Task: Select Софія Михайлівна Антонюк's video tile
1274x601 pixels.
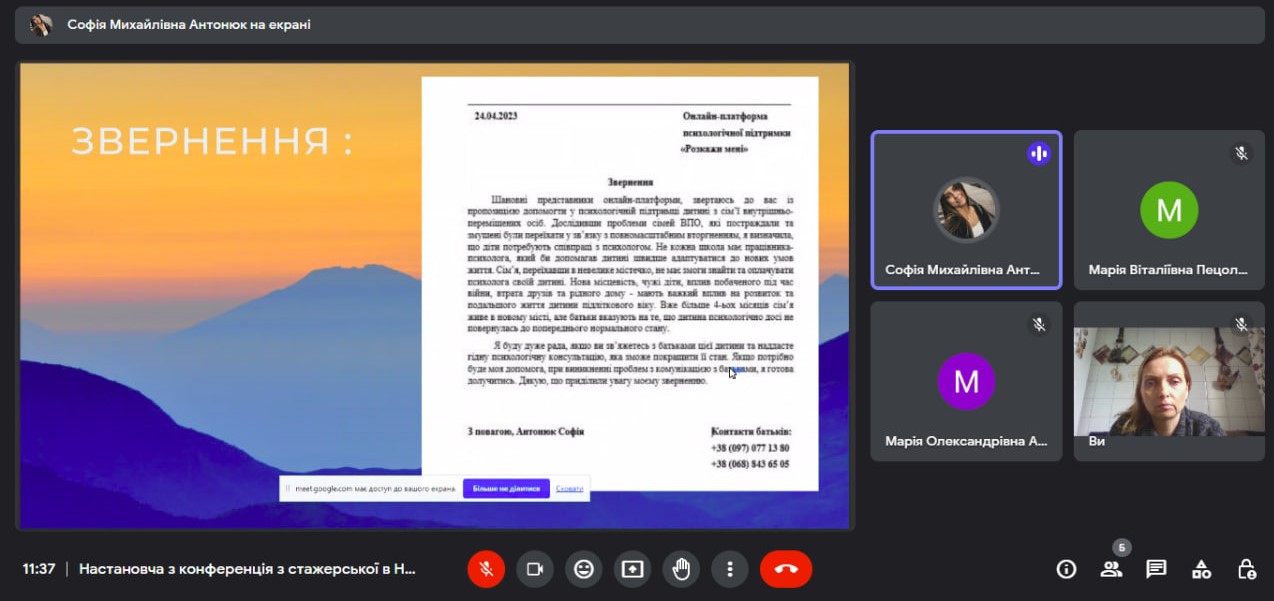Action: [966, 210]
